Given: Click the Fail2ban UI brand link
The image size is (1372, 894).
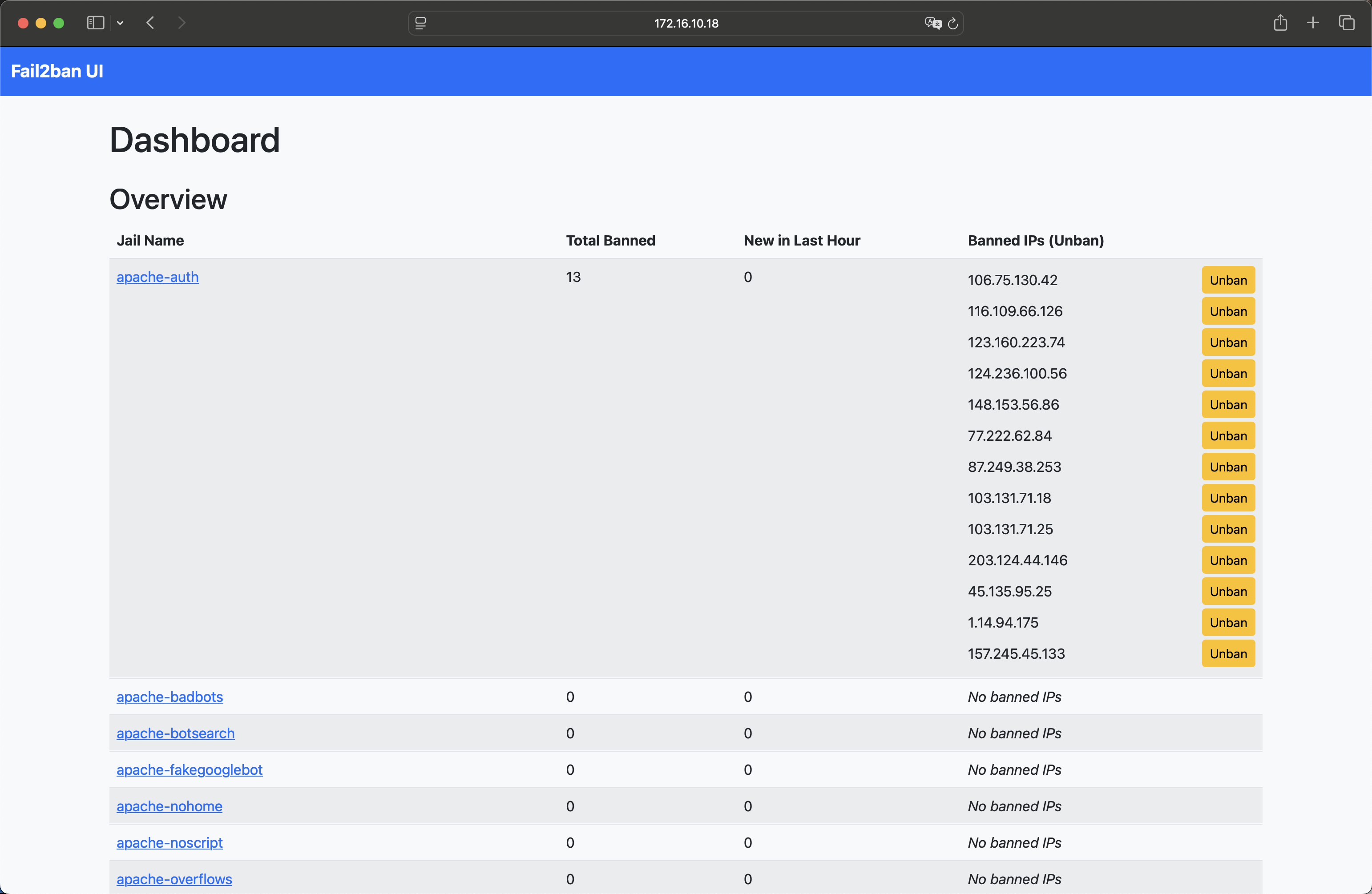Looking at the screenshot, I should tap(57, 71).
